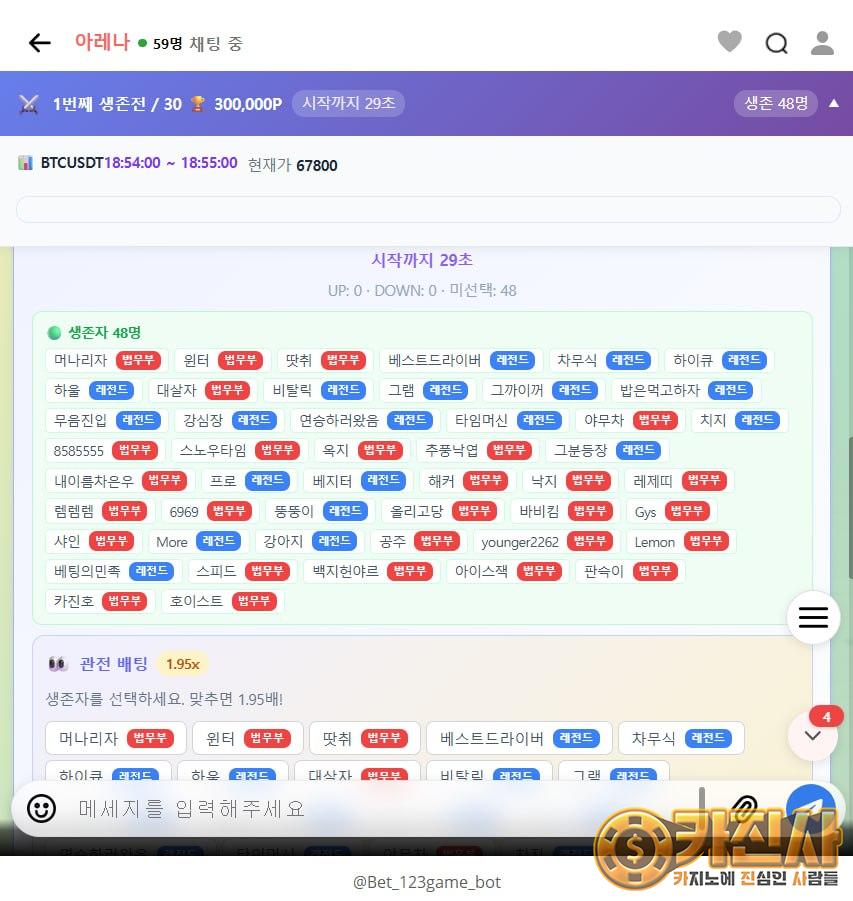The width and height of the screenshot is (853, 901).
Task: Click the message input field
Action: click(380, 808)
